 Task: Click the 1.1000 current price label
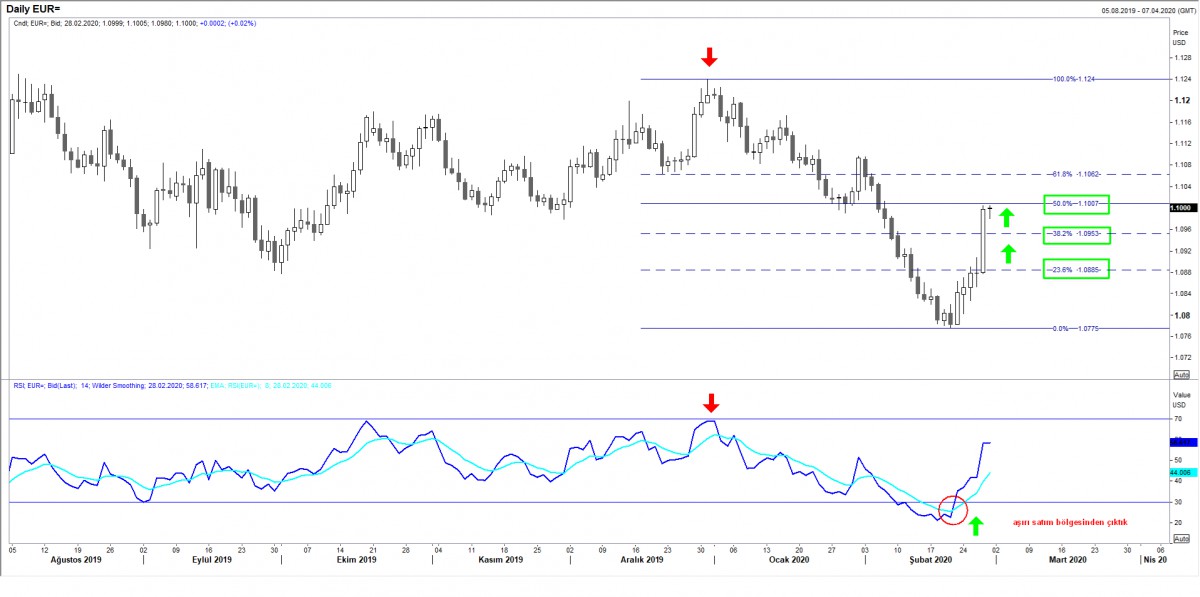pyautogui.click(x=1180, y=207)
